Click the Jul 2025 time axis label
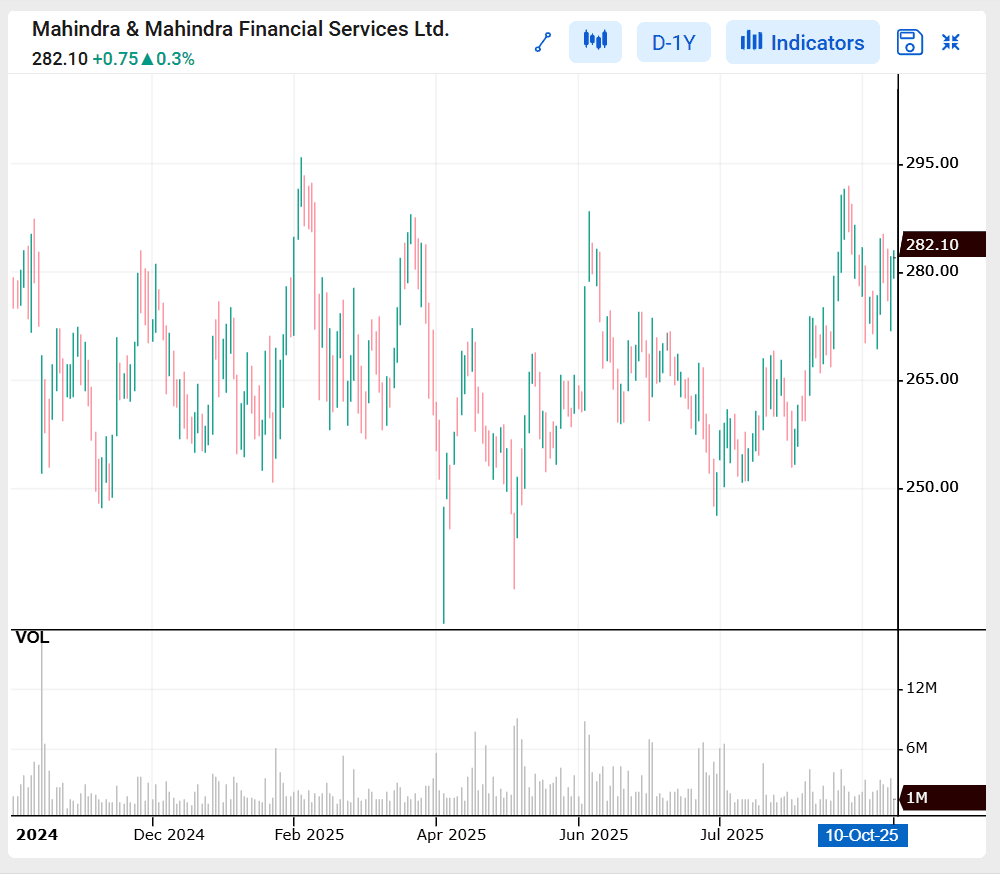Image resolution: width=1000 pixels, height=874 pixels. [x=732, y=834]
